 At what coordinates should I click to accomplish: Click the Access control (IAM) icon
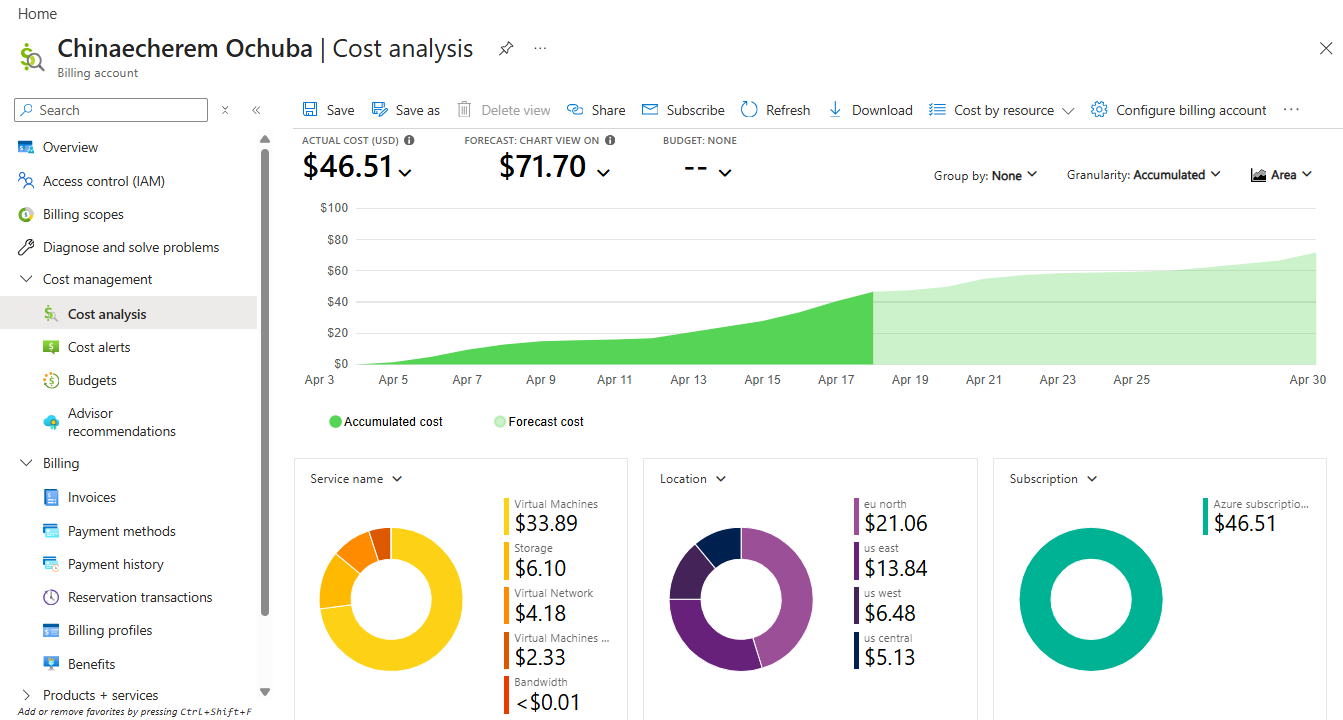pyautogui.click(x=26, y=181)
